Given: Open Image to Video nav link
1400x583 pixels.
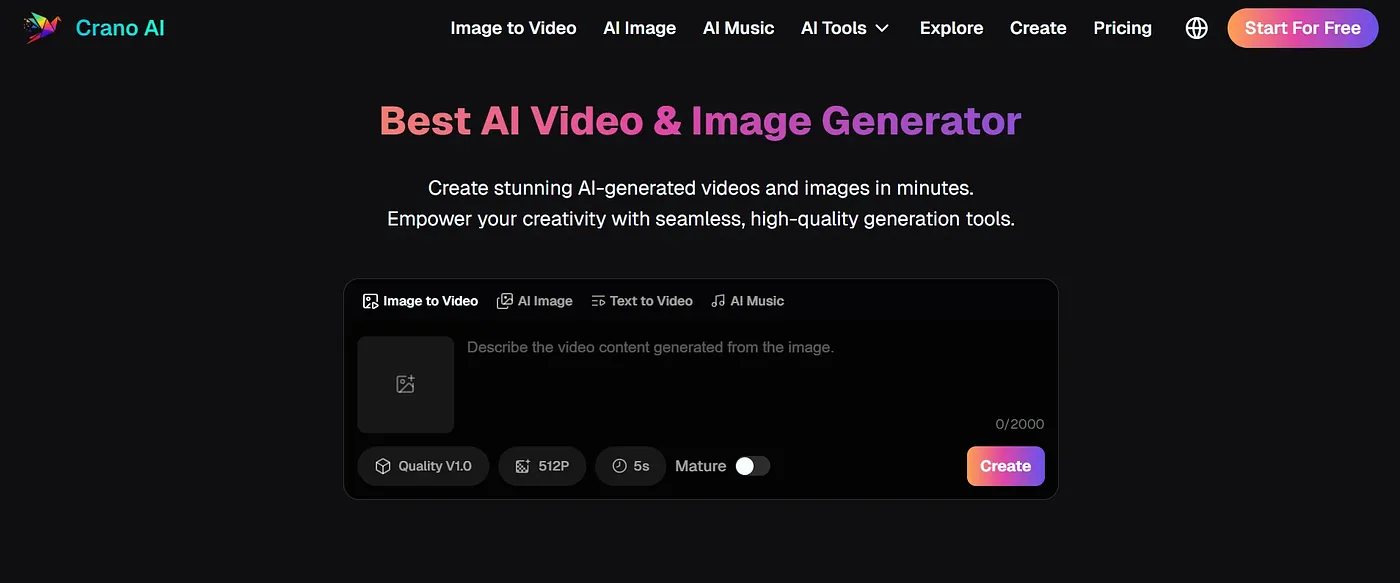Looking at the screenshot, I should pos(513,28).
